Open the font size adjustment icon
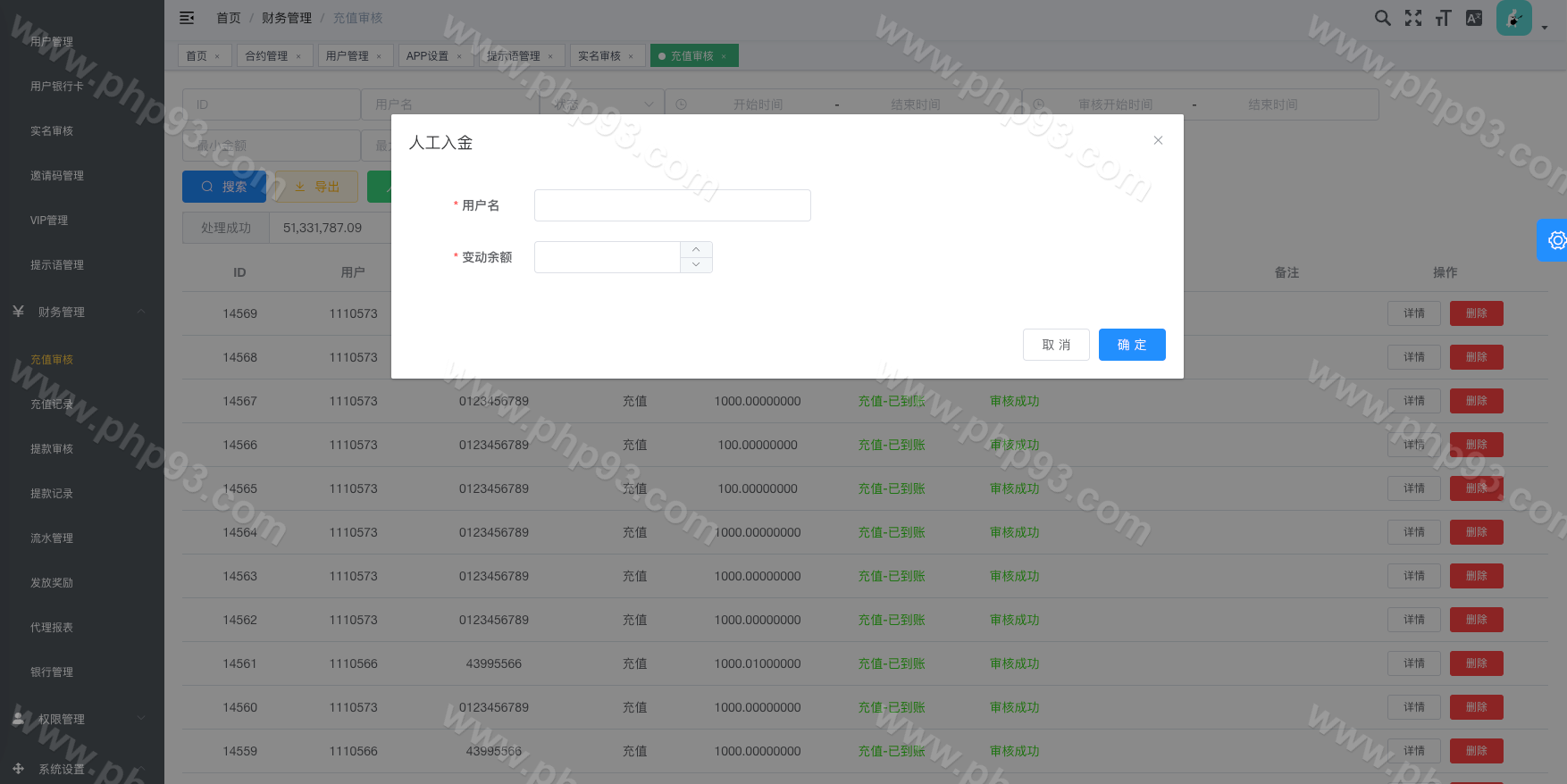This screenshot has height=784, width=1567. 1443,18
